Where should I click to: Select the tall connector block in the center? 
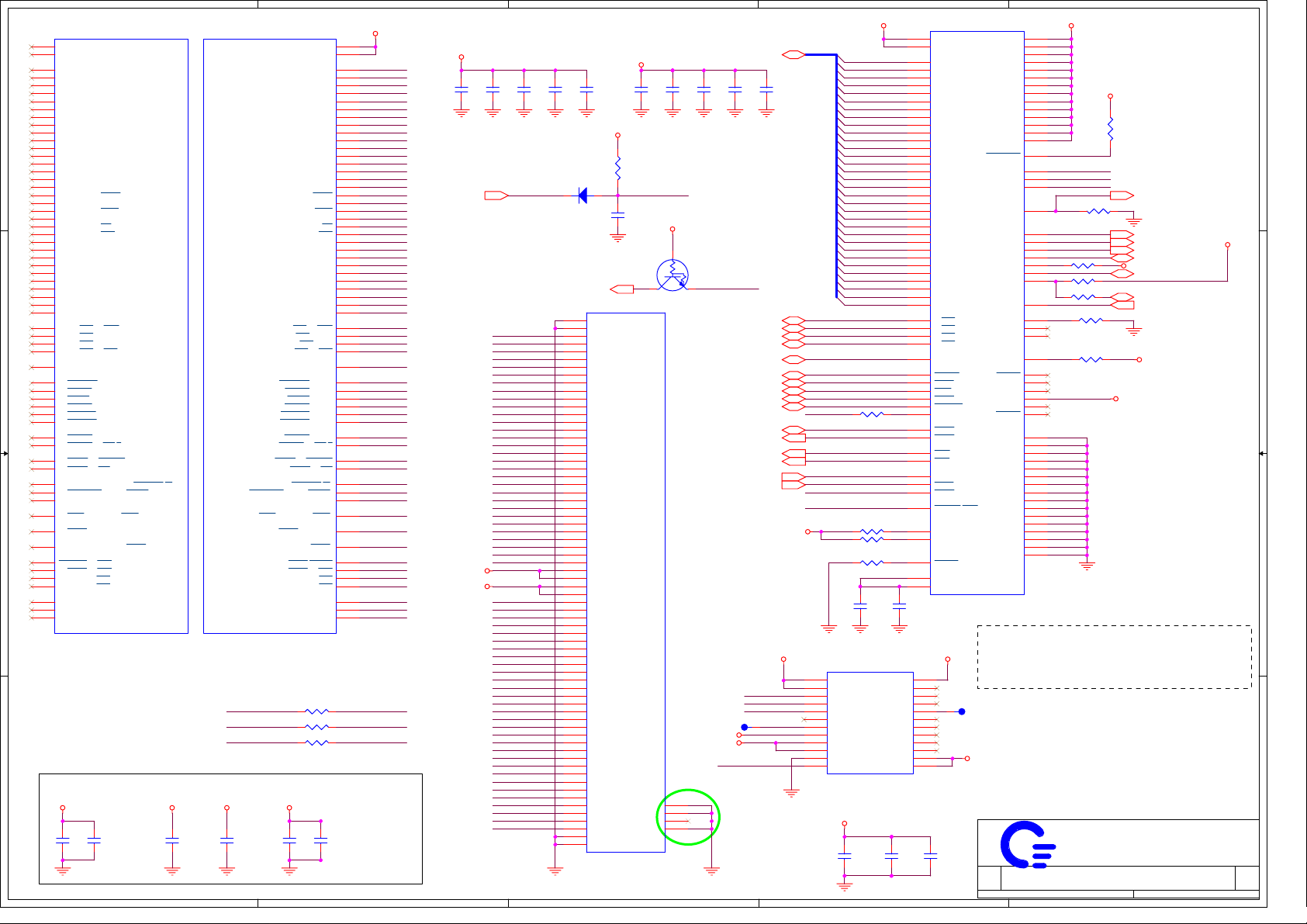(x=626, y=583)
